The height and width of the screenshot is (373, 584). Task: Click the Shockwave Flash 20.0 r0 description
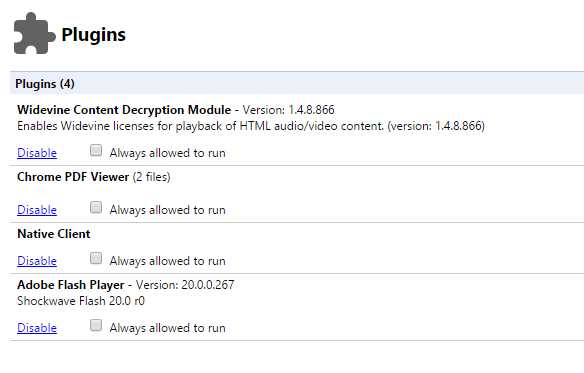[x=81, y=301]
